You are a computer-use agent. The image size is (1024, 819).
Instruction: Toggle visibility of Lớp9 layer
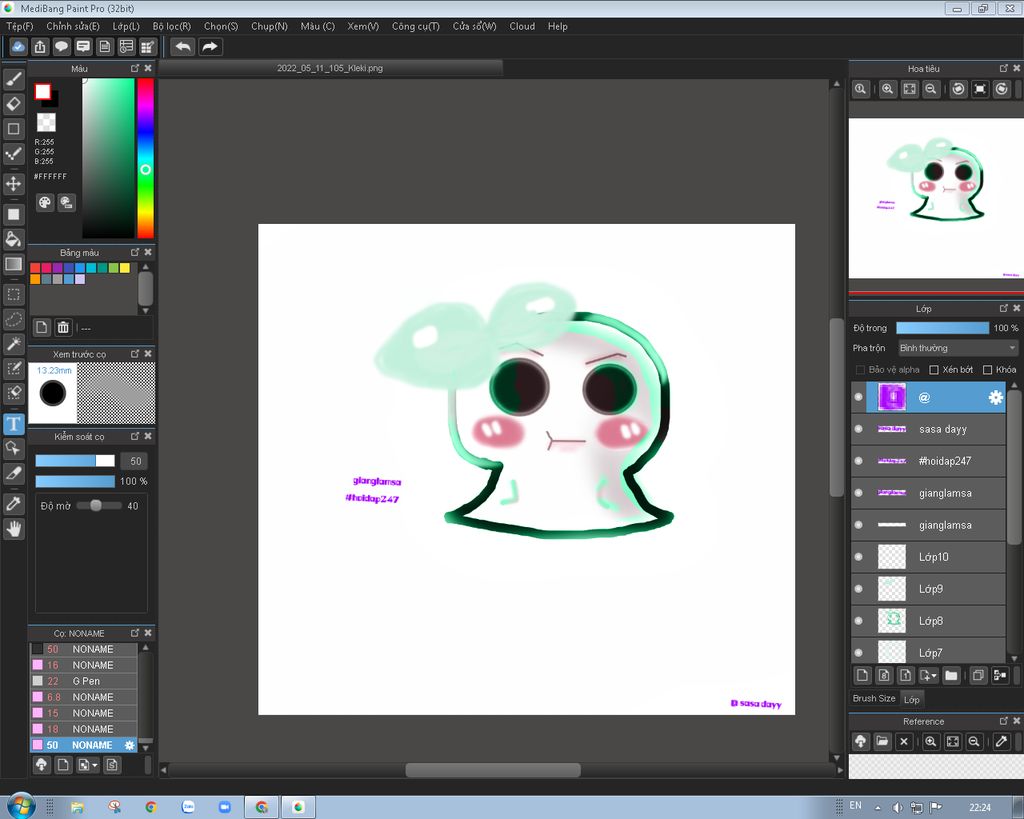coord(859,589)
